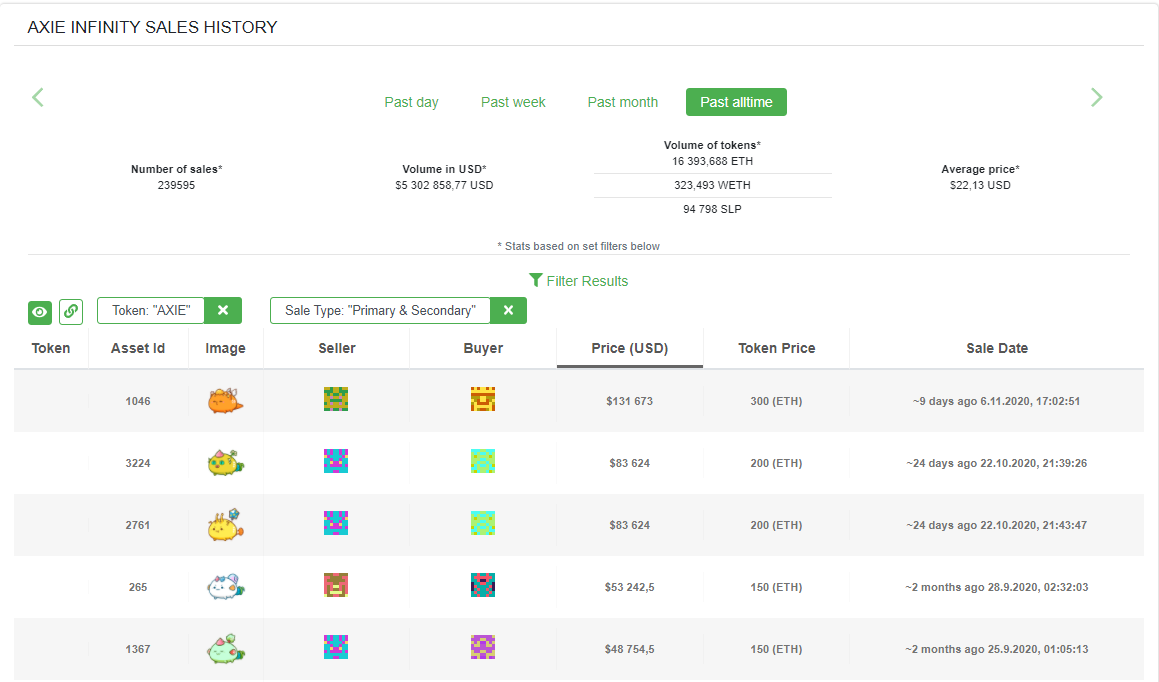Image resolution: width=1159 pixels, height=682 pixels.
Task: Open the Token AXIE filter box
Action: [151, 310]
